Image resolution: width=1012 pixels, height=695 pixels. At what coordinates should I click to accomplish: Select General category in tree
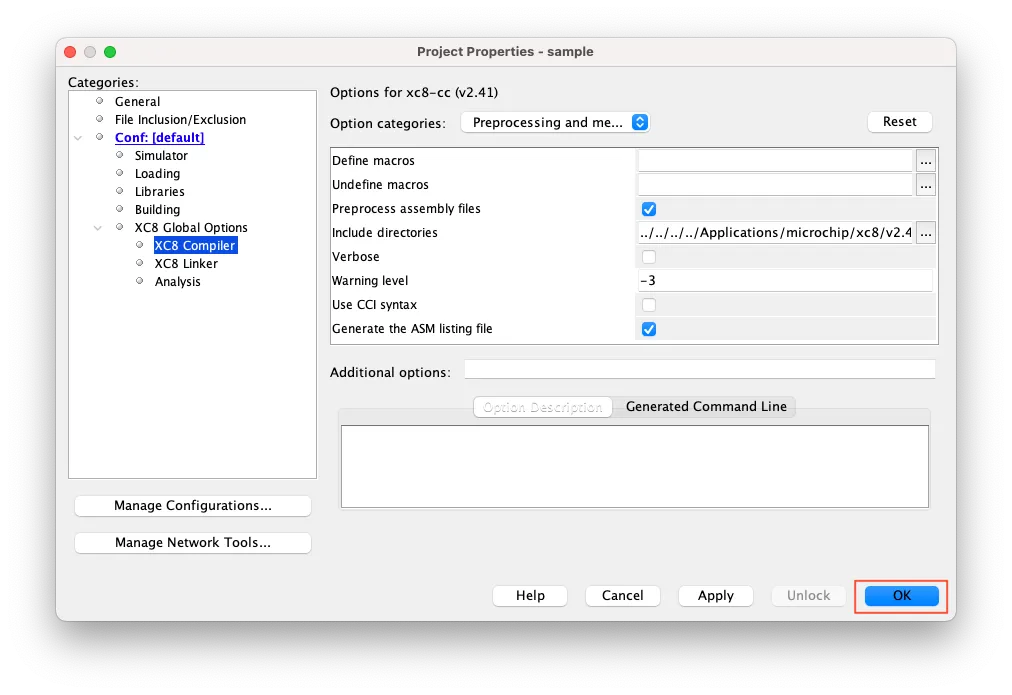tap(137, 101)
